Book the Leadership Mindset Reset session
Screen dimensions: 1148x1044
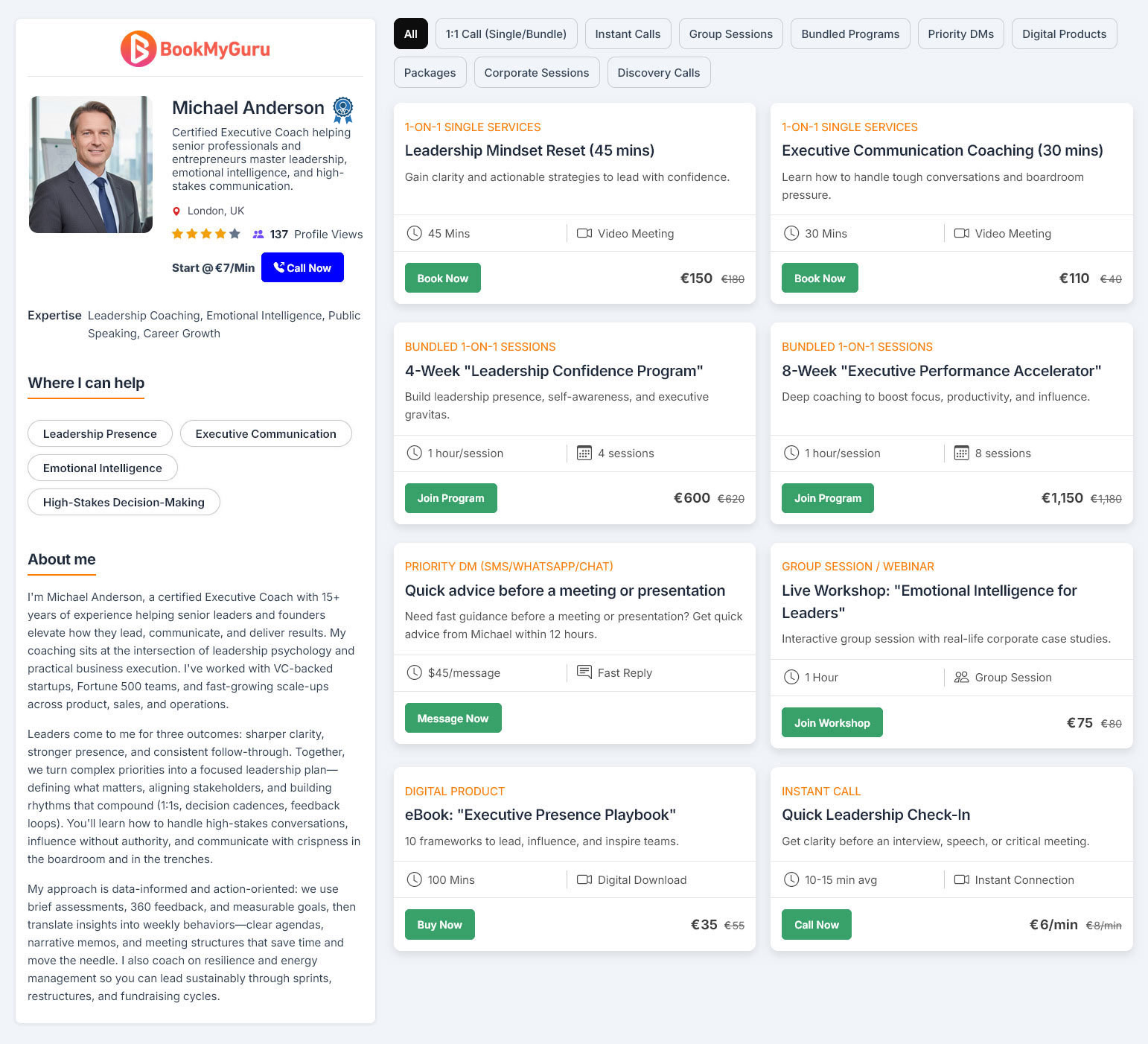442,278
